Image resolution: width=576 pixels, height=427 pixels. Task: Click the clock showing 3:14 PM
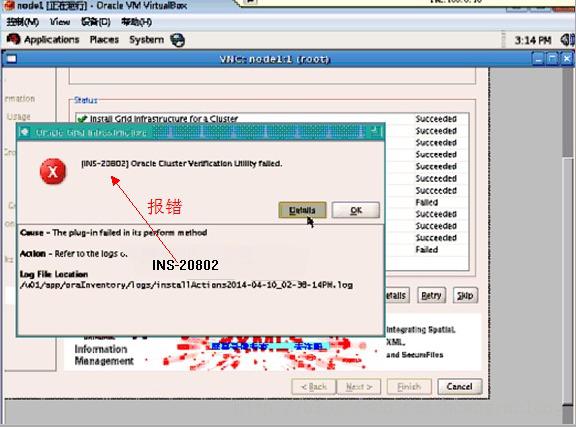pos(533,40)
